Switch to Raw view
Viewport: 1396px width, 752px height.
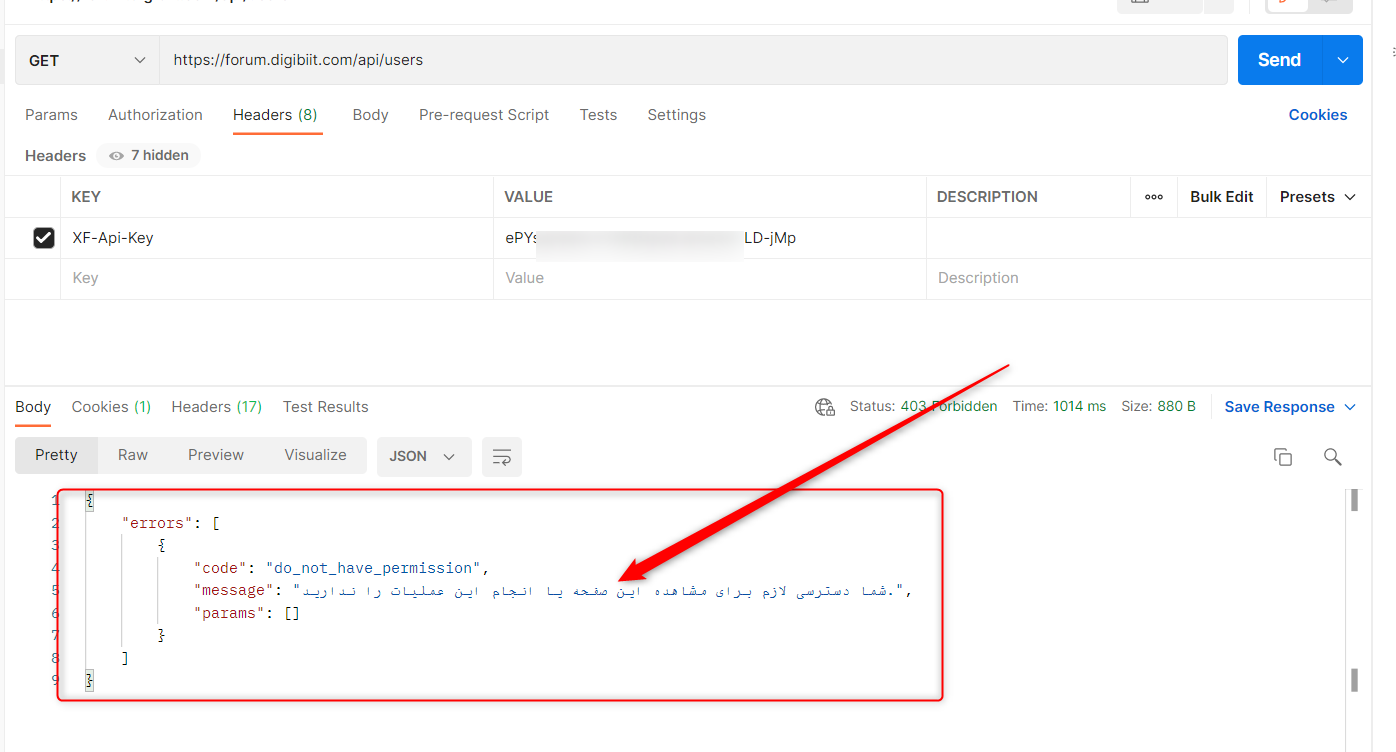point(133,455)
